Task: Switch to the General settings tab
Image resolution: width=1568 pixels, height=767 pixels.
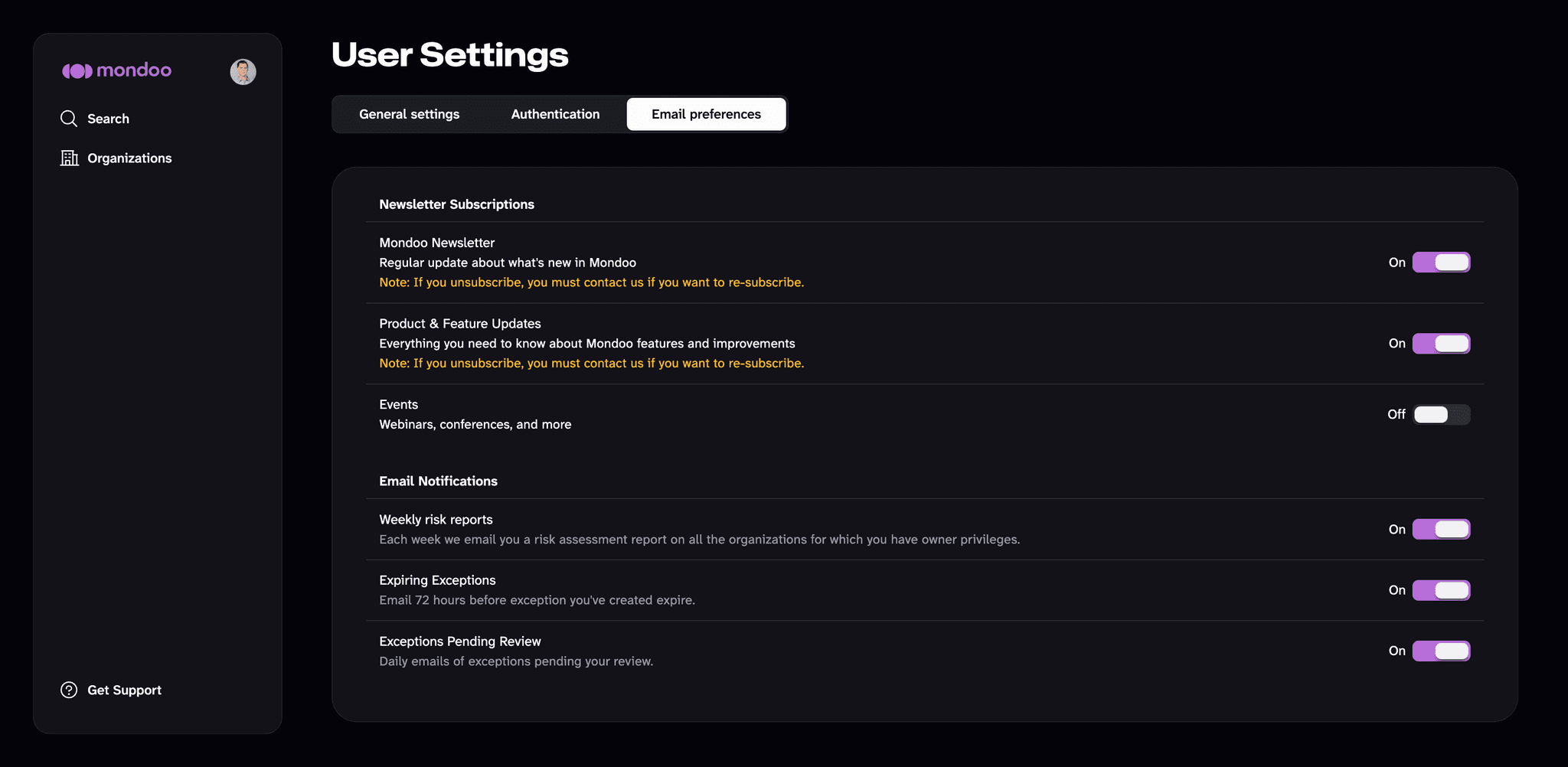Action: tap(410, 114)
